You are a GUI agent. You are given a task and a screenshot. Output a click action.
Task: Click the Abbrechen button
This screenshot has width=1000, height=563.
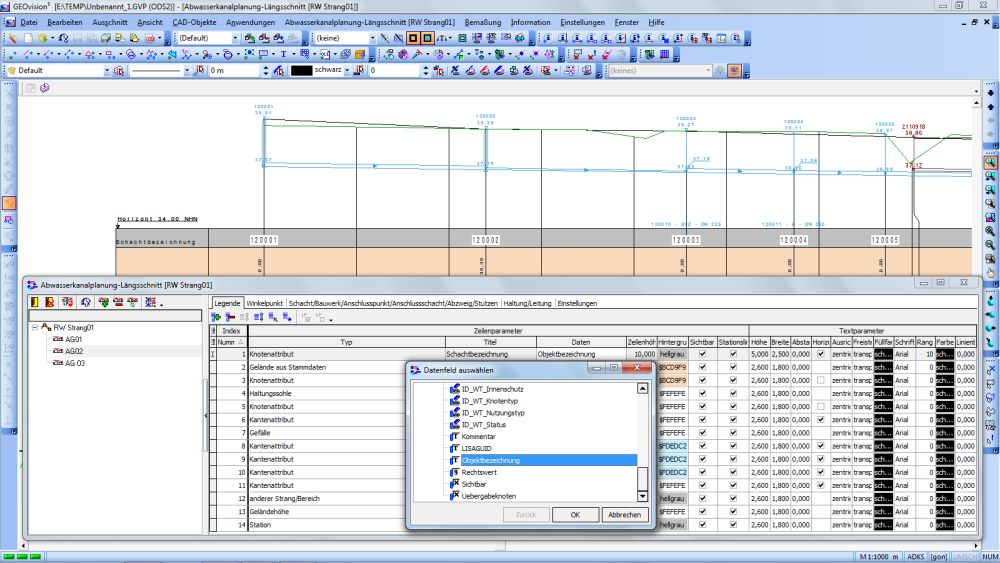(x=624, y=515)
